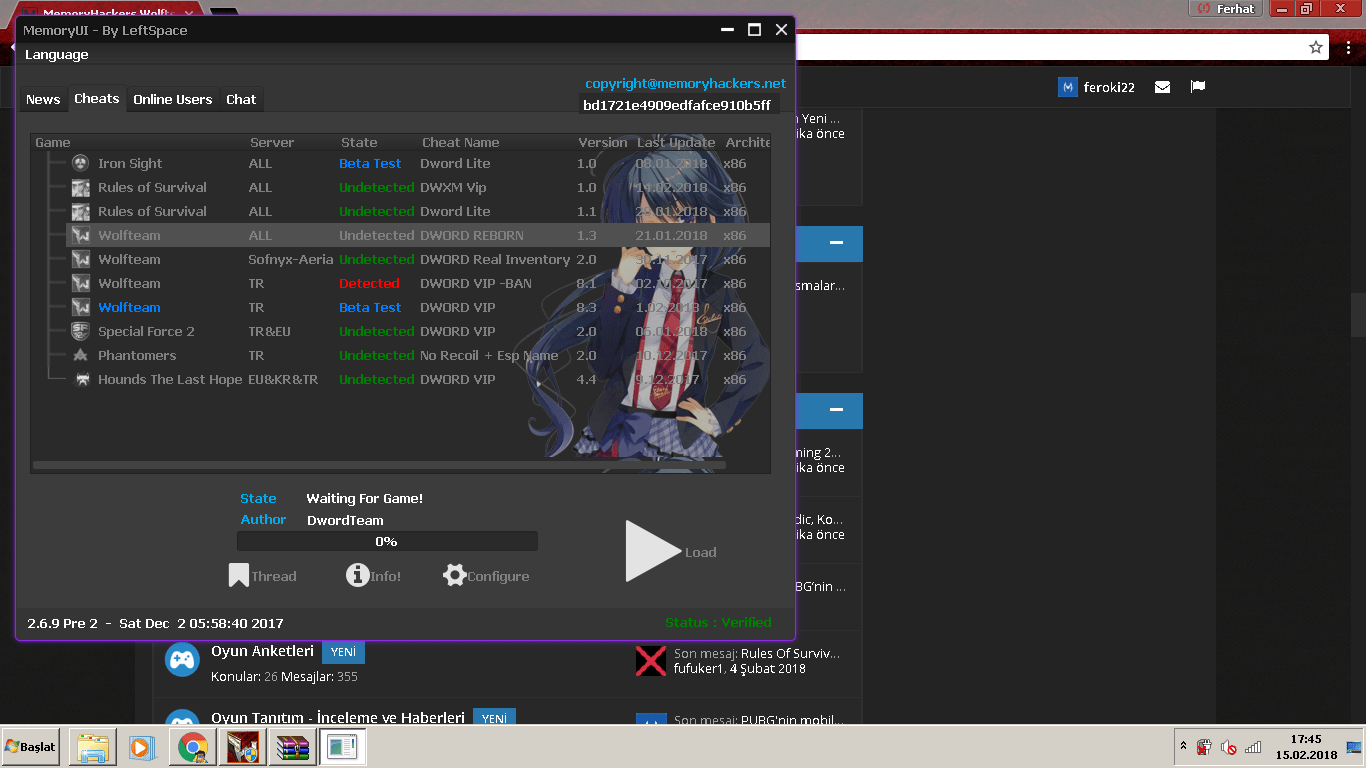This screenshot has width=1366, height=768.
Task: Go to the Chat tab
Action: click(241, 99)
